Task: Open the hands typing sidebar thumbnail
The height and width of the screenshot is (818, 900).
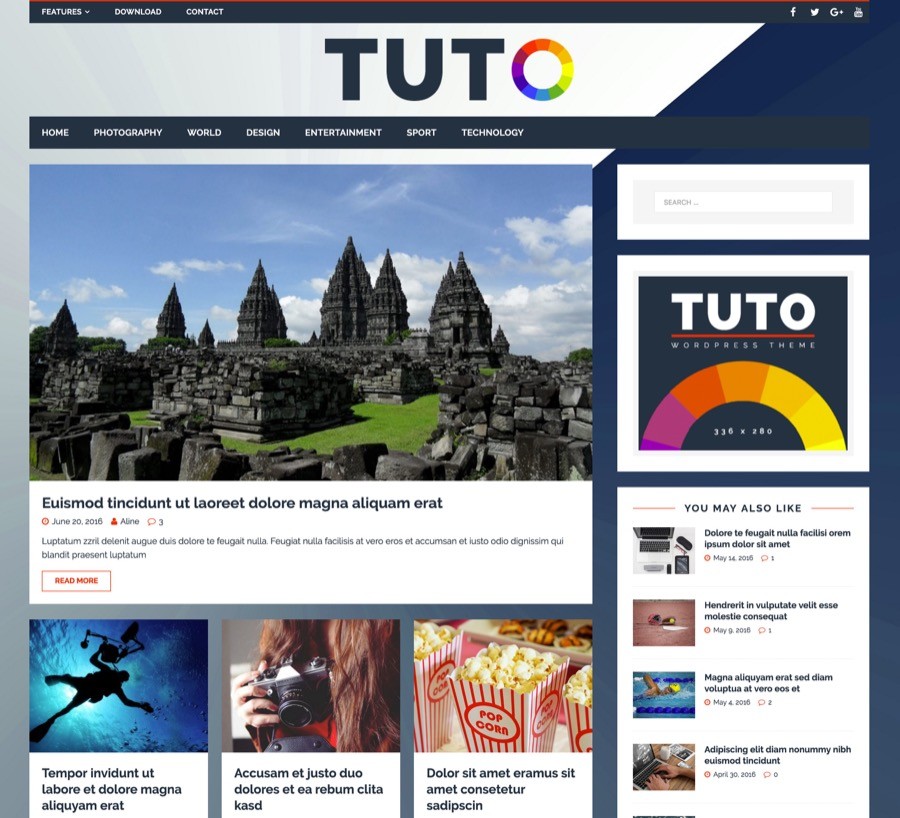Action: [x=664, y=767]
